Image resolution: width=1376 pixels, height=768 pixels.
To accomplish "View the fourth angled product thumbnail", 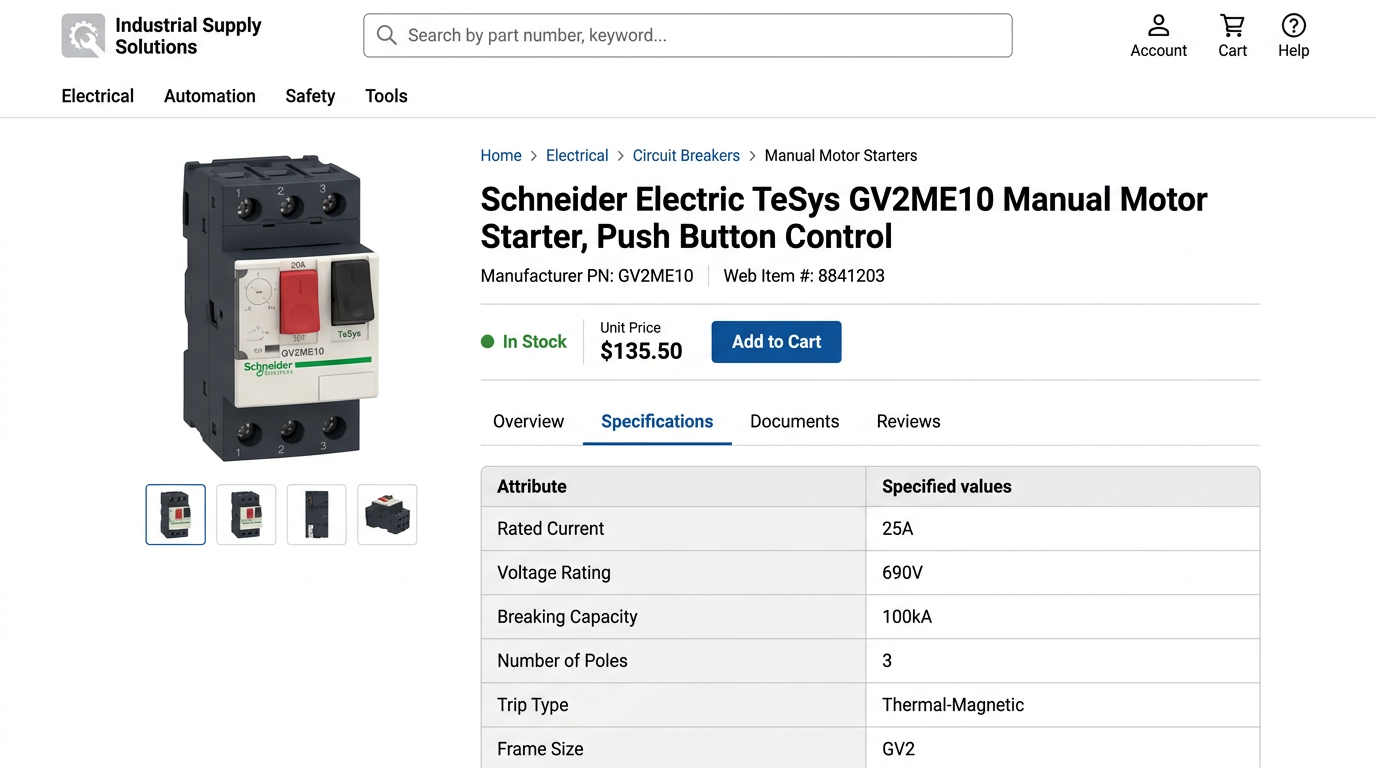I will click(387, 515).
